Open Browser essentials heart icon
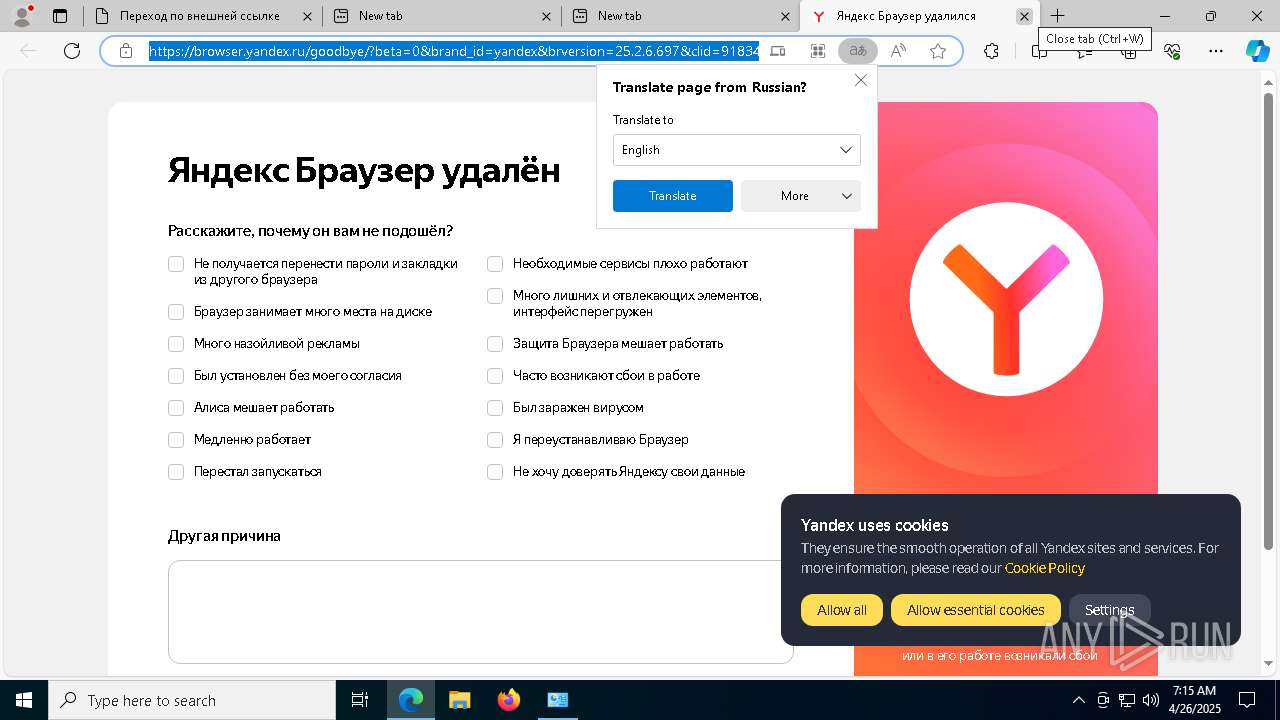This screenshot has height=720, width=1280. (x=1173, y=51)
